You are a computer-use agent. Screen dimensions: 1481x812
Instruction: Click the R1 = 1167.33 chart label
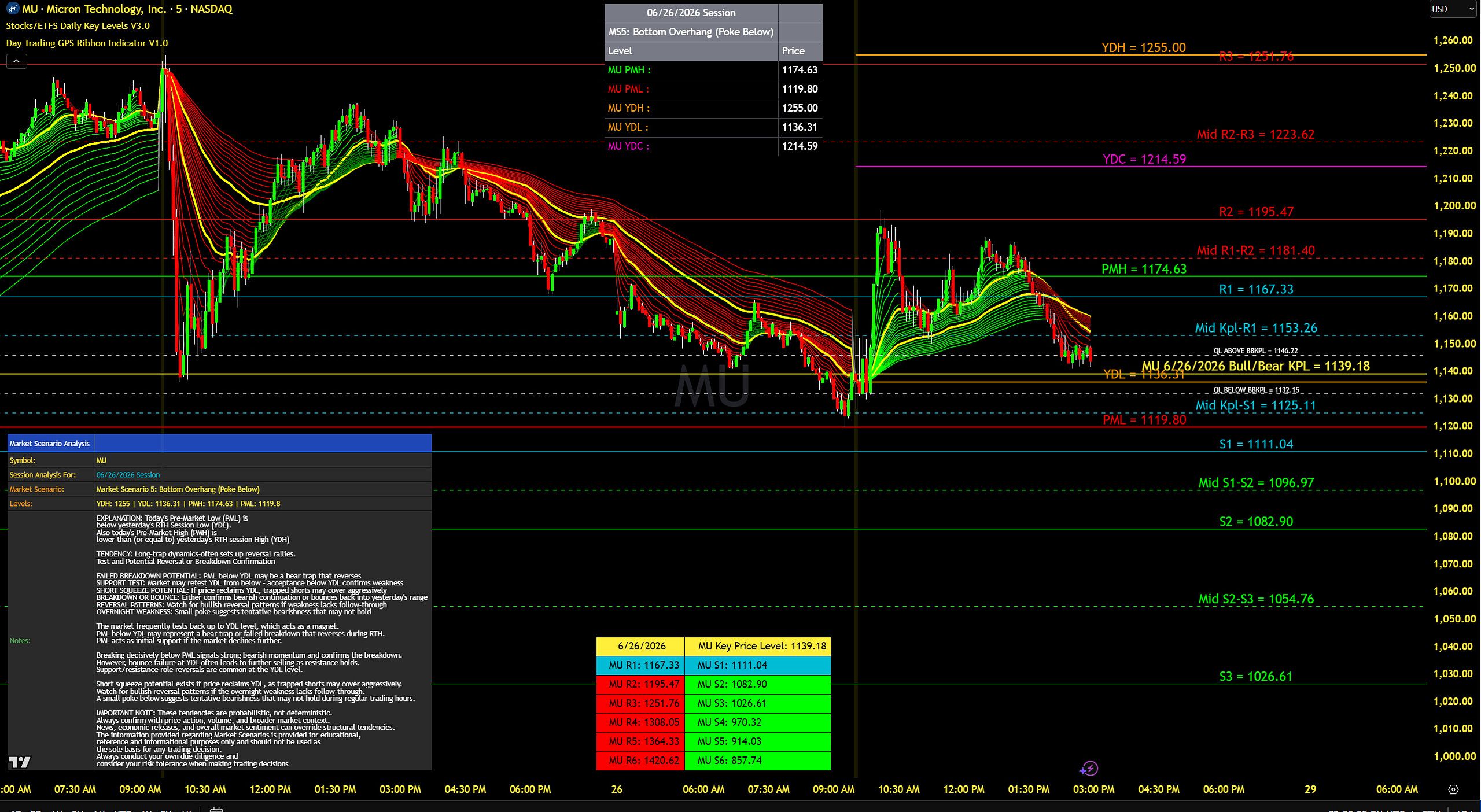(1256, 289)
